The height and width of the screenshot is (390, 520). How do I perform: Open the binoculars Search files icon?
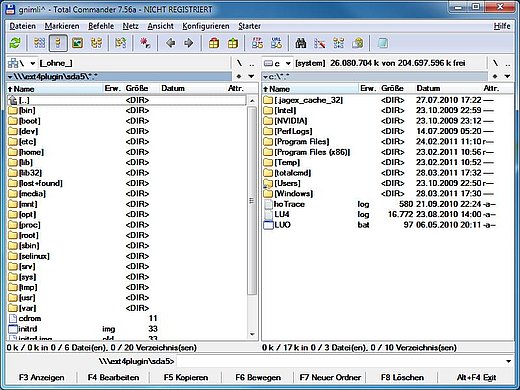[301, 43]
